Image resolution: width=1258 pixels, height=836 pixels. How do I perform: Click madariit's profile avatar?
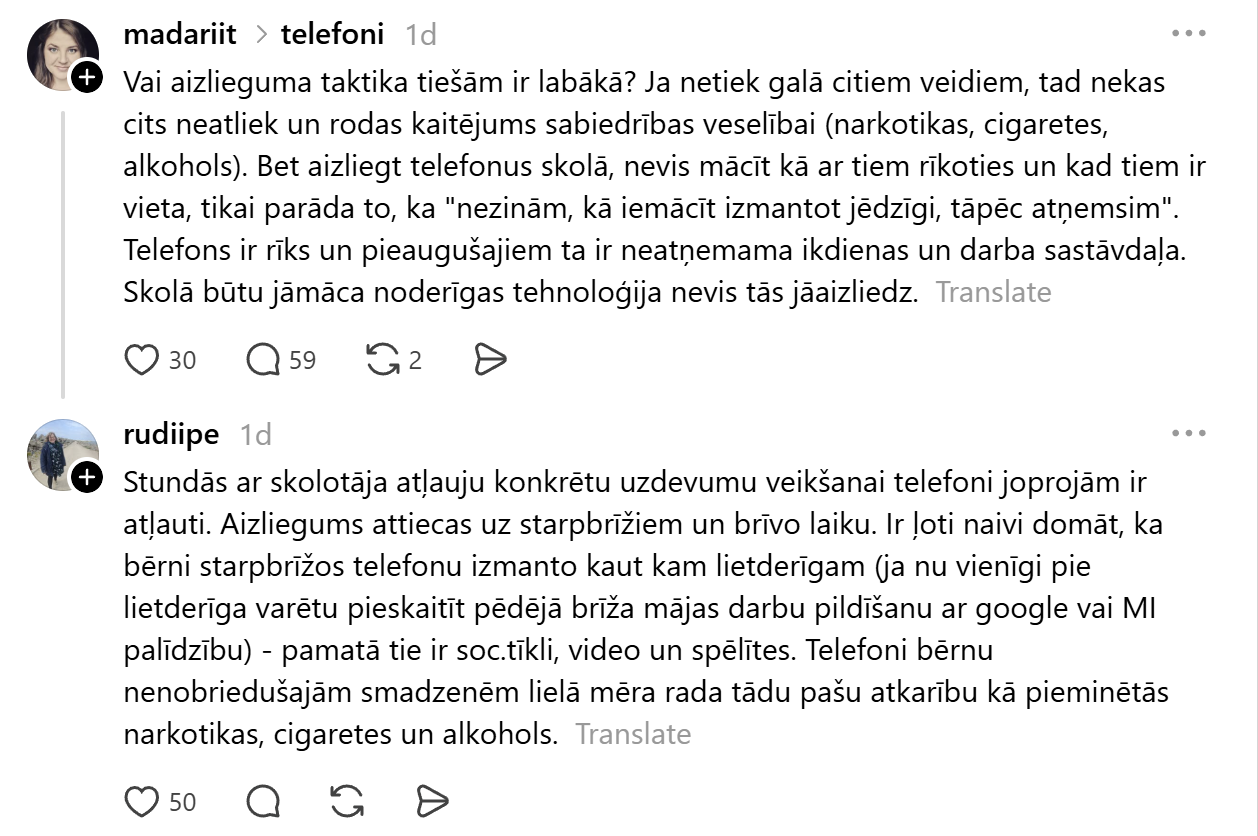click(60, 52)
